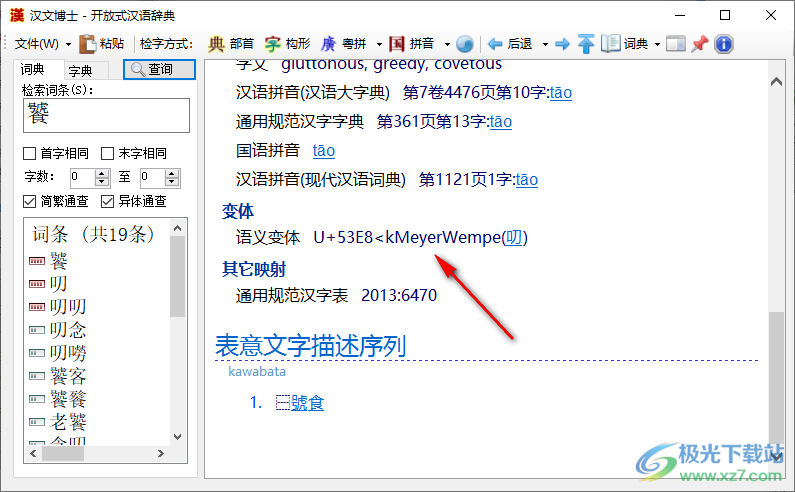Click the up-arrow top icon

pos(586,44)
